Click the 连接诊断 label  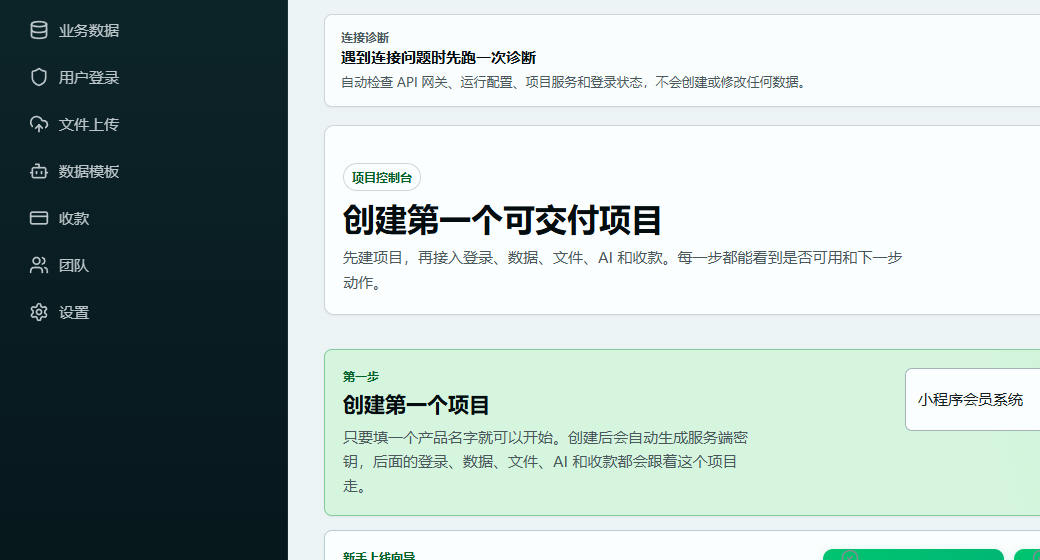(365, 38)
